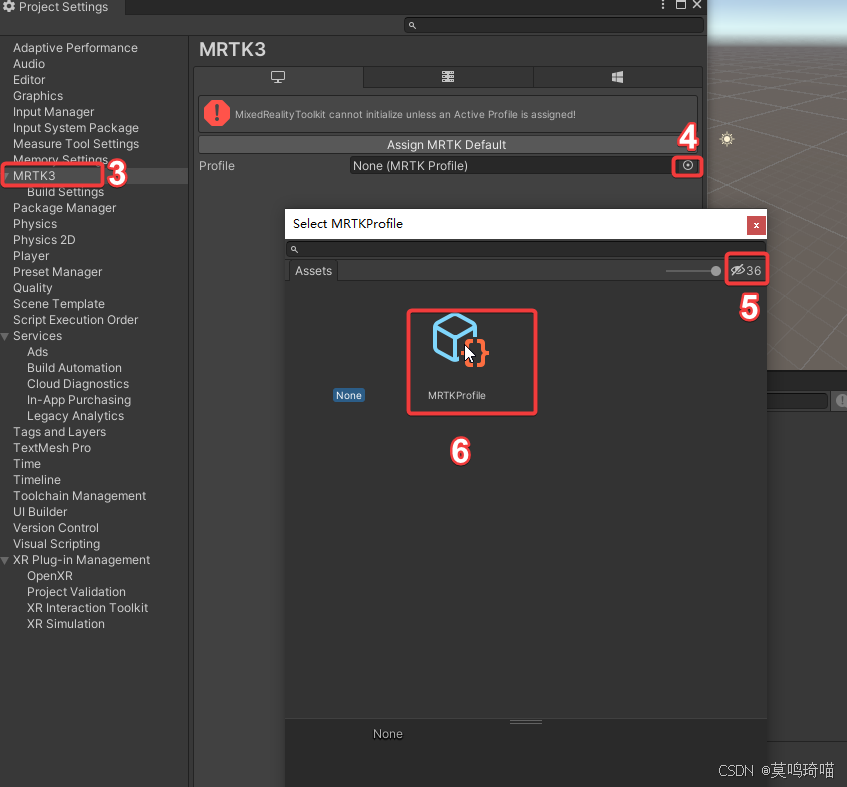Open TextMesh Pro settings
847x787 pixels.
(x=52, y=448)
